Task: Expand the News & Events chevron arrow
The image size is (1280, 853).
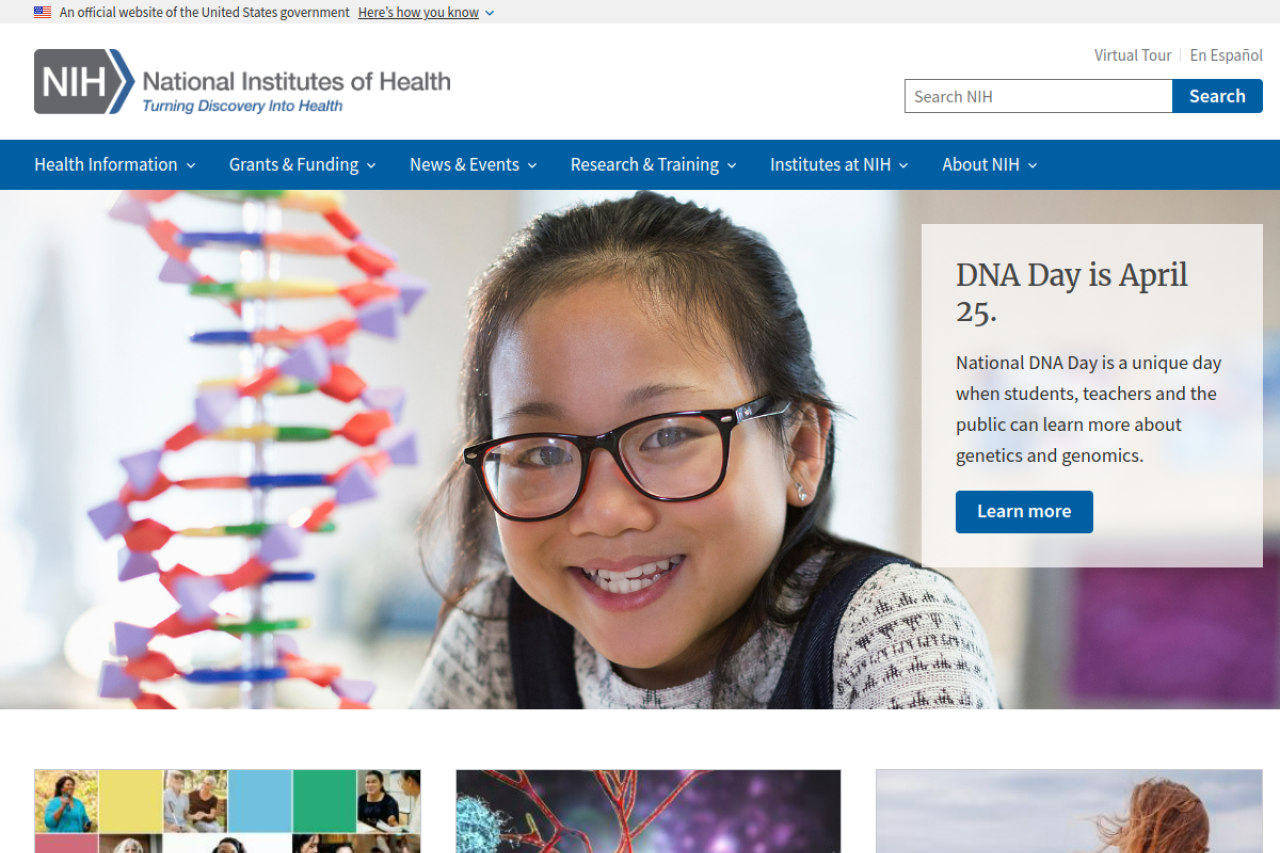Action: (532, 165)
